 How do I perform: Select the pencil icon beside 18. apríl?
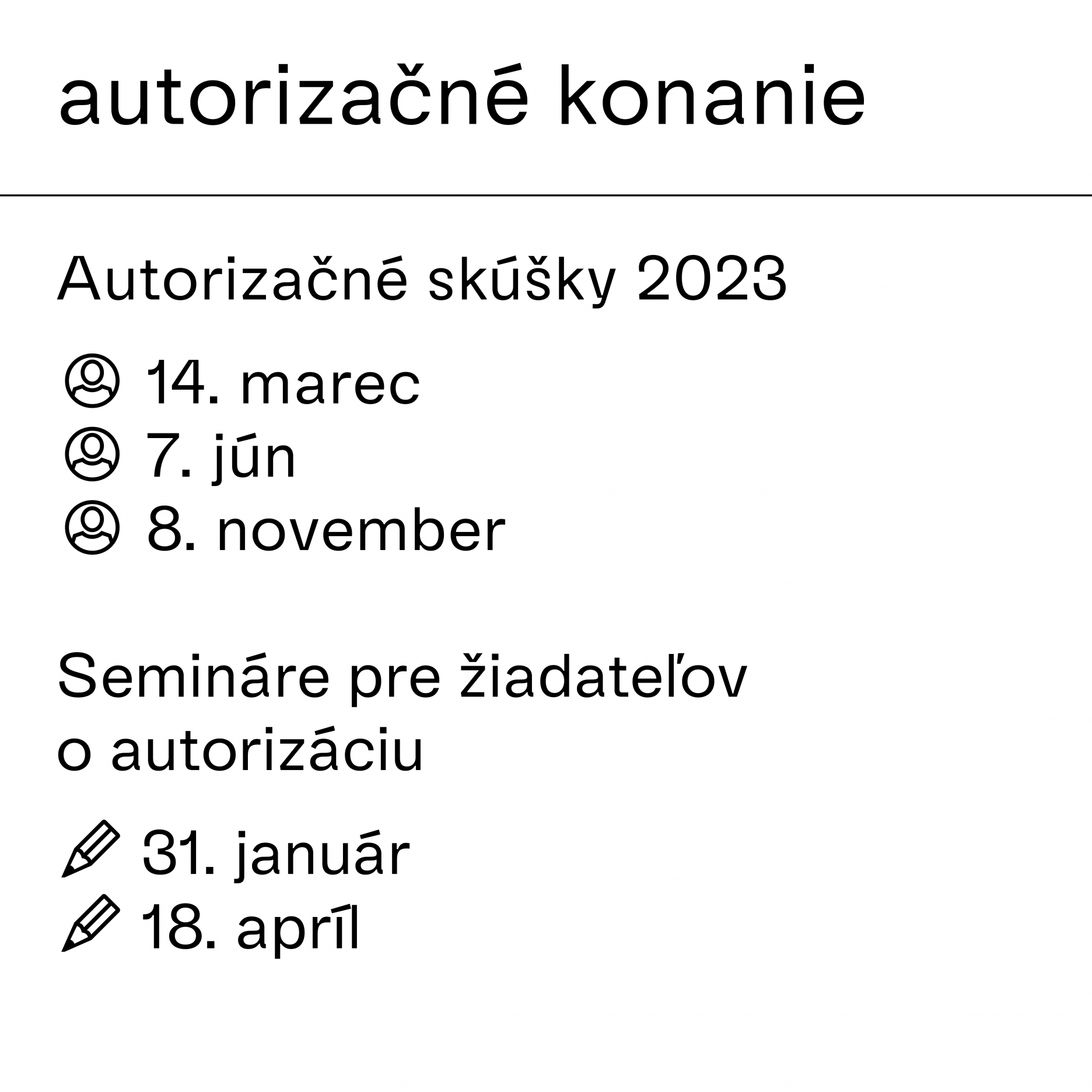pyautogui.click(x=90, y=923)
